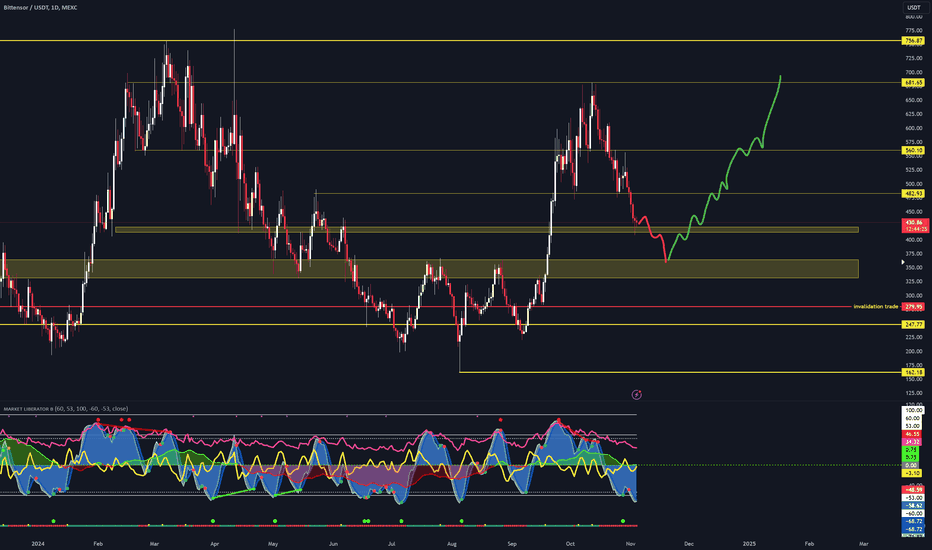Click the 650.00 tick on price axis

tap(914, 100)
